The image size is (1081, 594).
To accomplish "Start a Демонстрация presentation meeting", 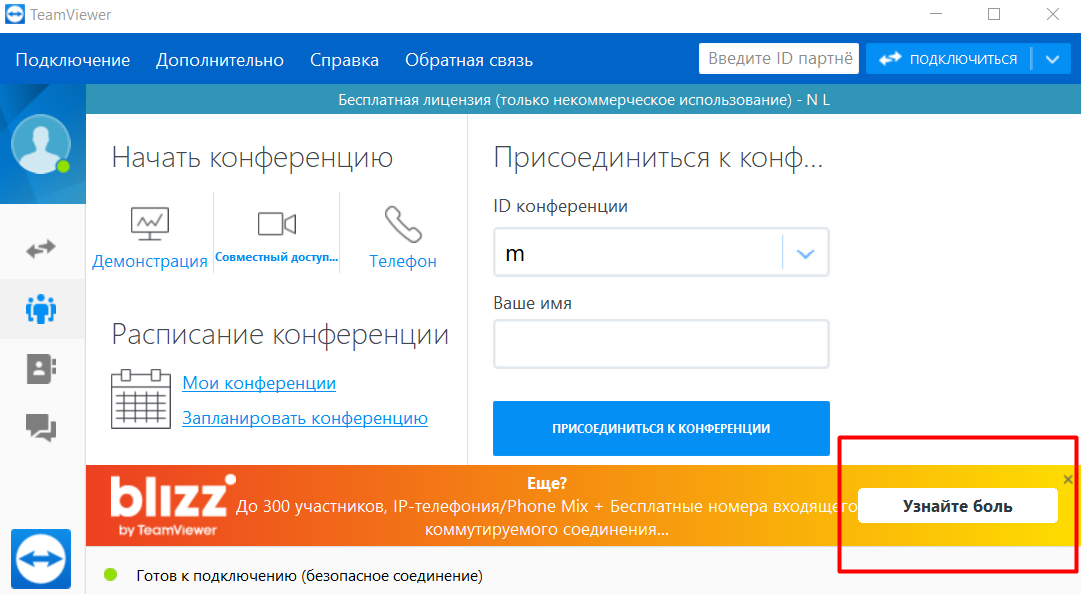I will [150, 237].
